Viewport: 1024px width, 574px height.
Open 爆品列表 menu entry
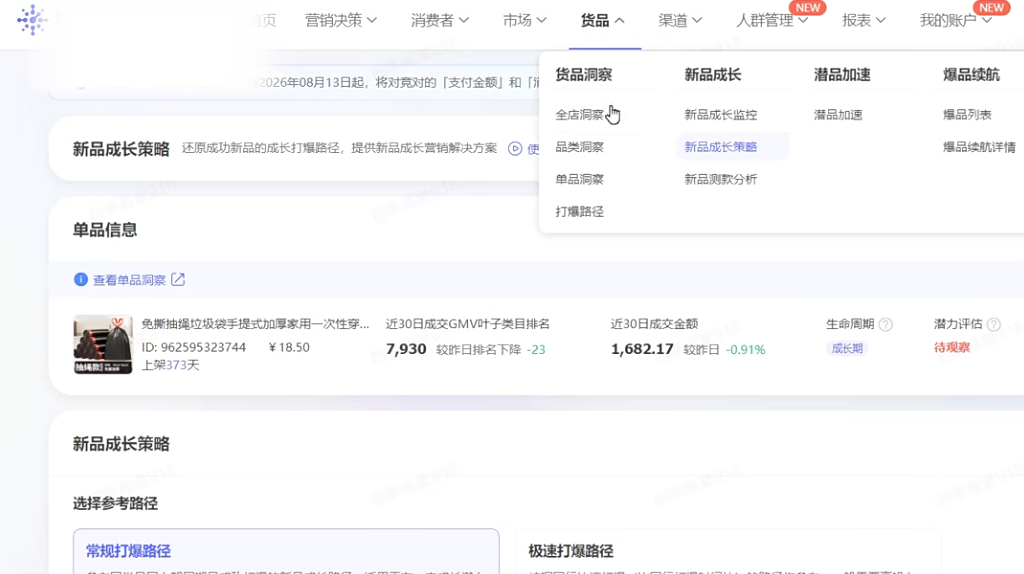967,115
